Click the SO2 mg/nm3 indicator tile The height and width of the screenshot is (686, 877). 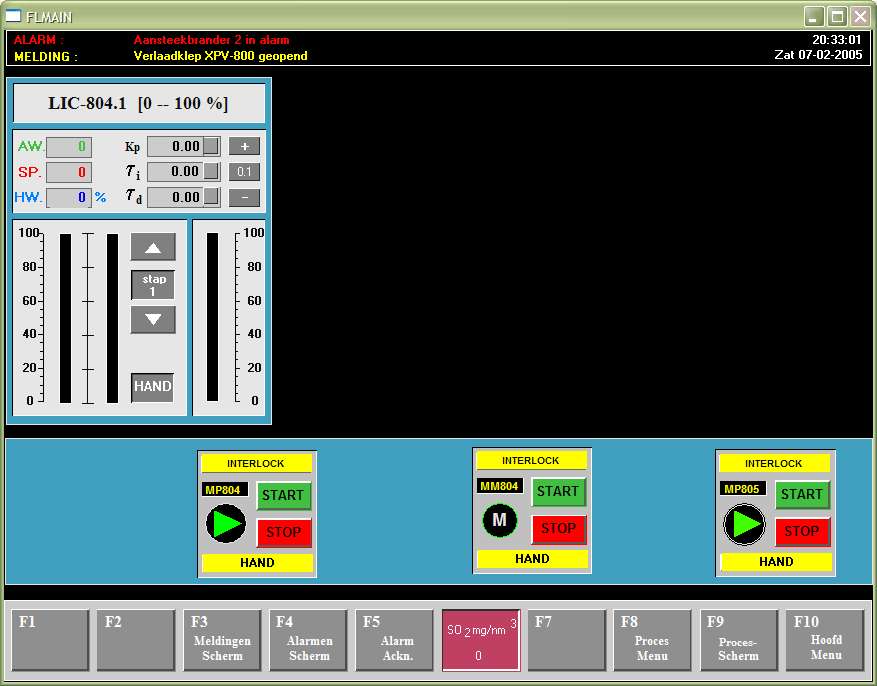(x=481, y=640)
